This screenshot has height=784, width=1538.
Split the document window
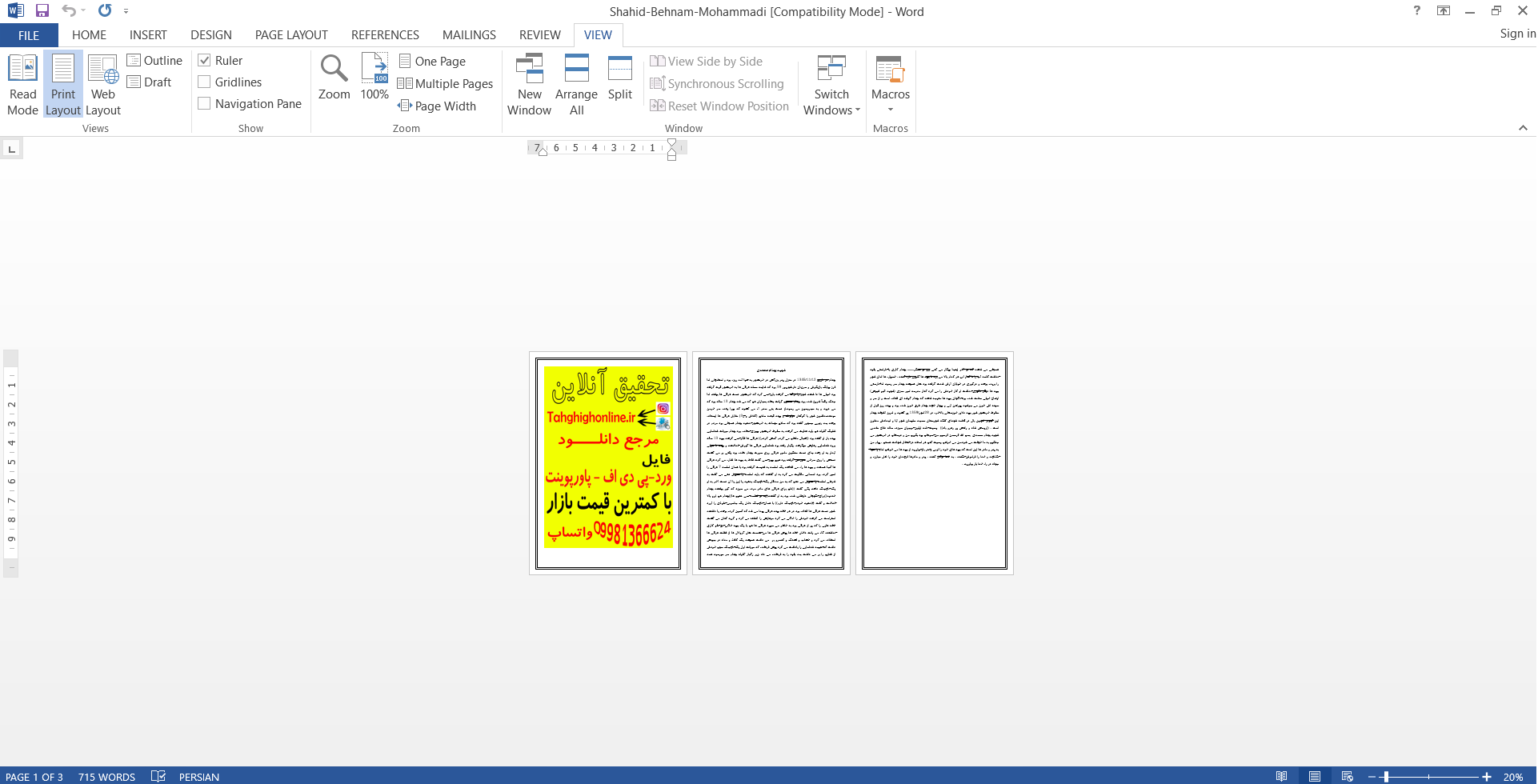point(620,78)
